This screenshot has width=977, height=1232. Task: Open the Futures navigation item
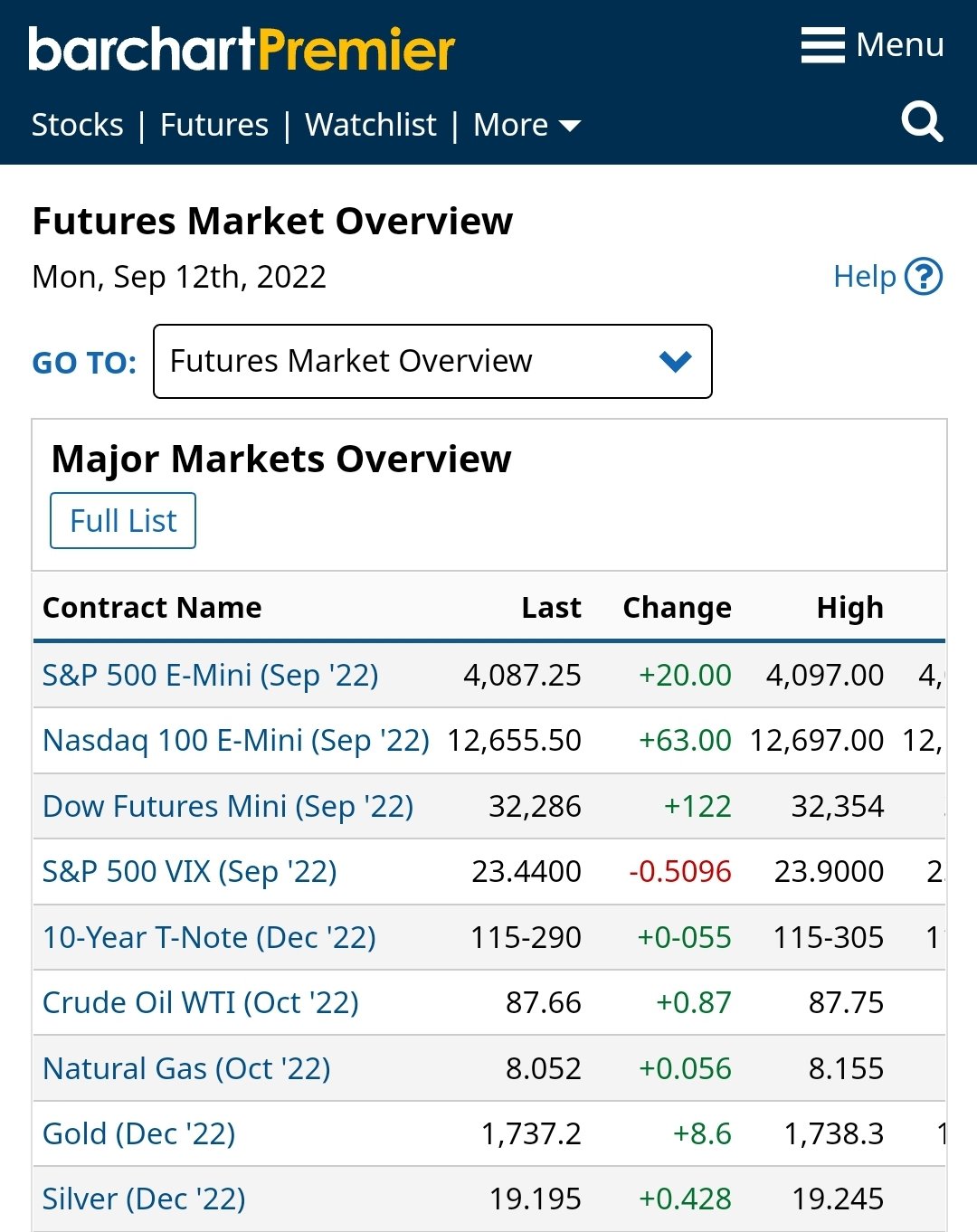[x=214, y=125]
